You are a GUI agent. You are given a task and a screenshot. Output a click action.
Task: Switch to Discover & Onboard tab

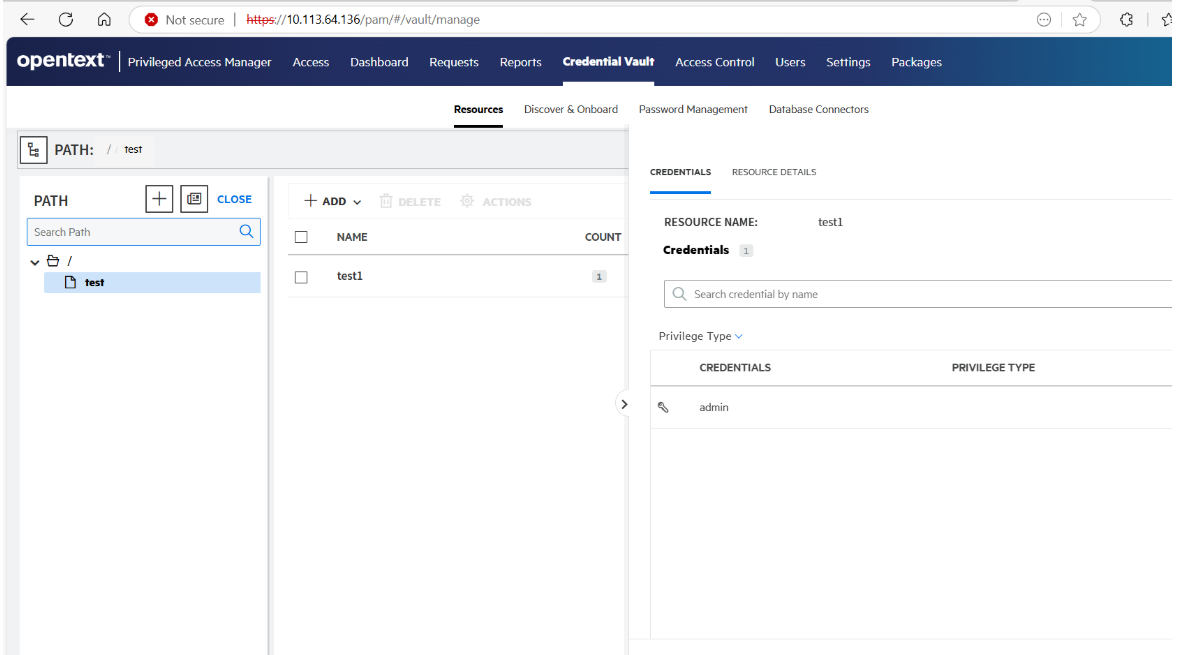tap(571, 110)
